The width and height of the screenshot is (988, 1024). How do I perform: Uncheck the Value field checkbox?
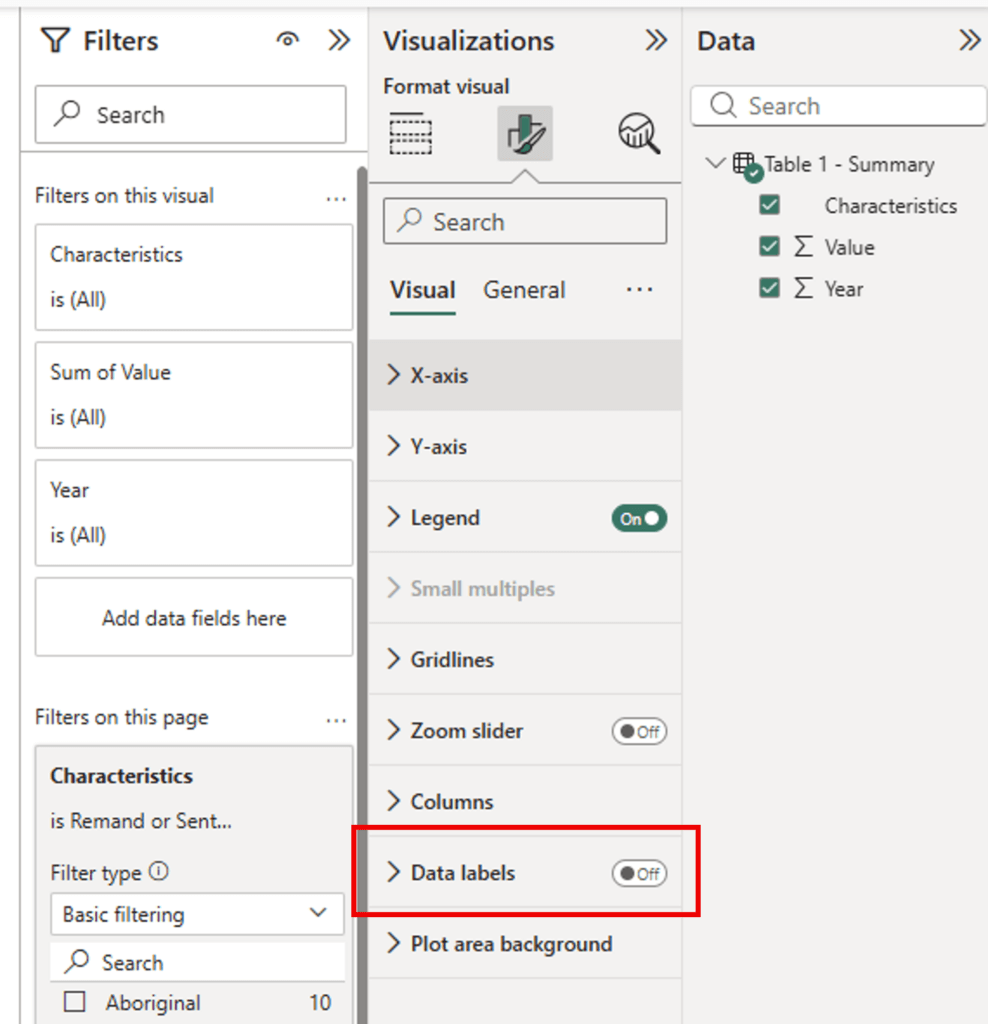(769, 247)
